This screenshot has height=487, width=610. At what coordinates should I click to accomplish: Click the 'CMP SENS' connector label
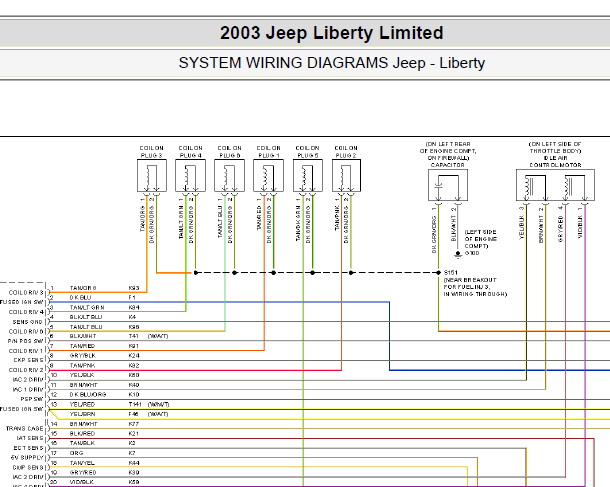click(x=28, y=467)
